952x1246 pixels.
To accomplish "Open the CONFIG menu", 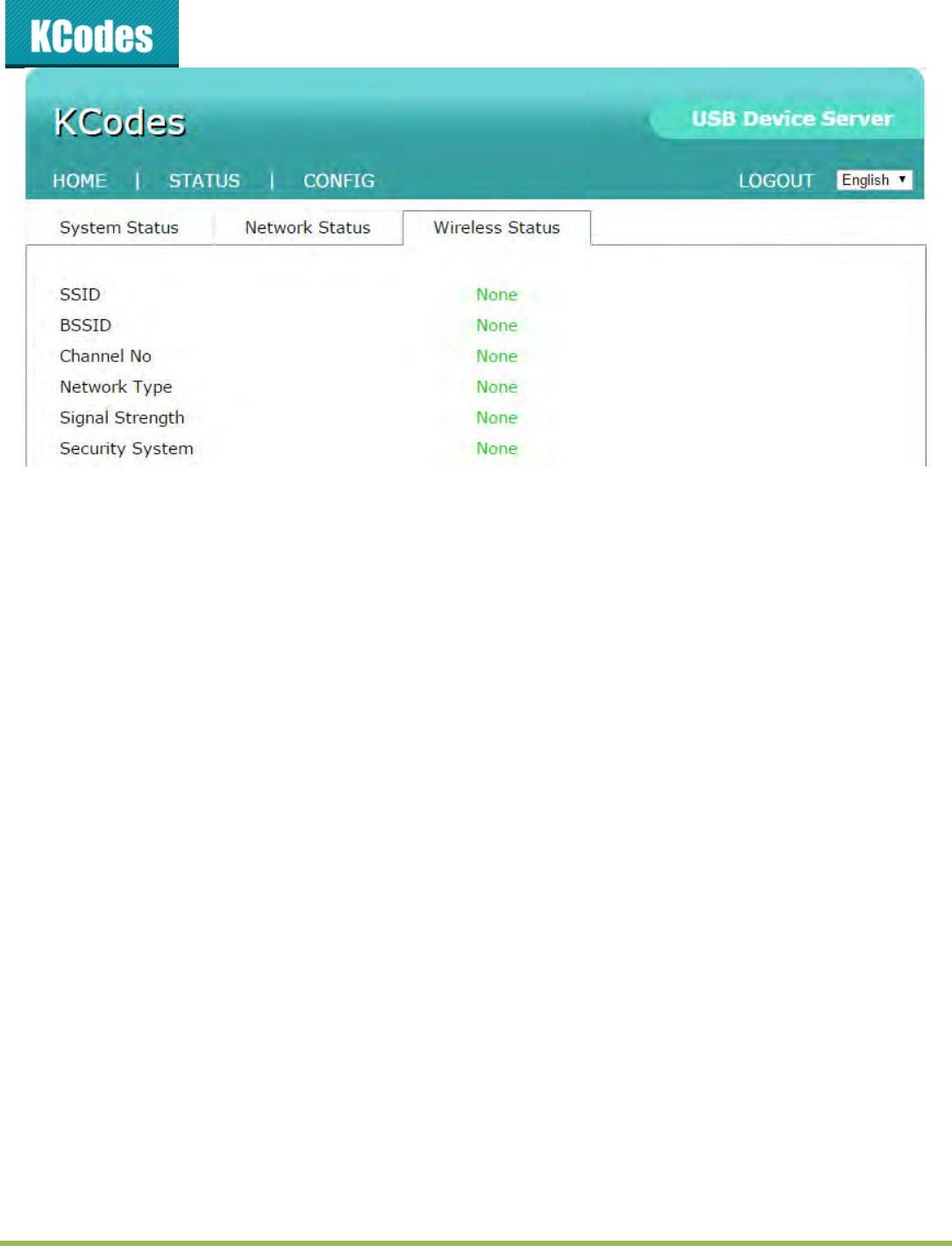I will click(339, 181).
